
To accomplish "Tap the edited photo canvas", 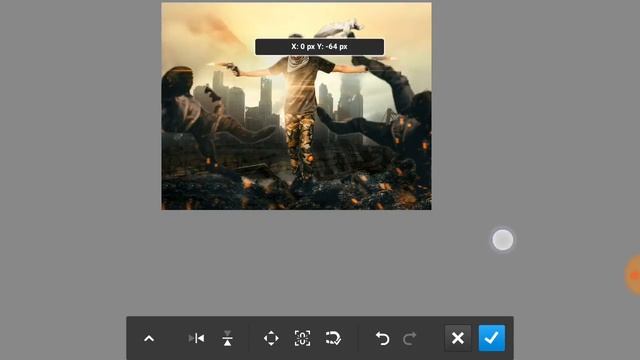I will [x=296, y=106].
